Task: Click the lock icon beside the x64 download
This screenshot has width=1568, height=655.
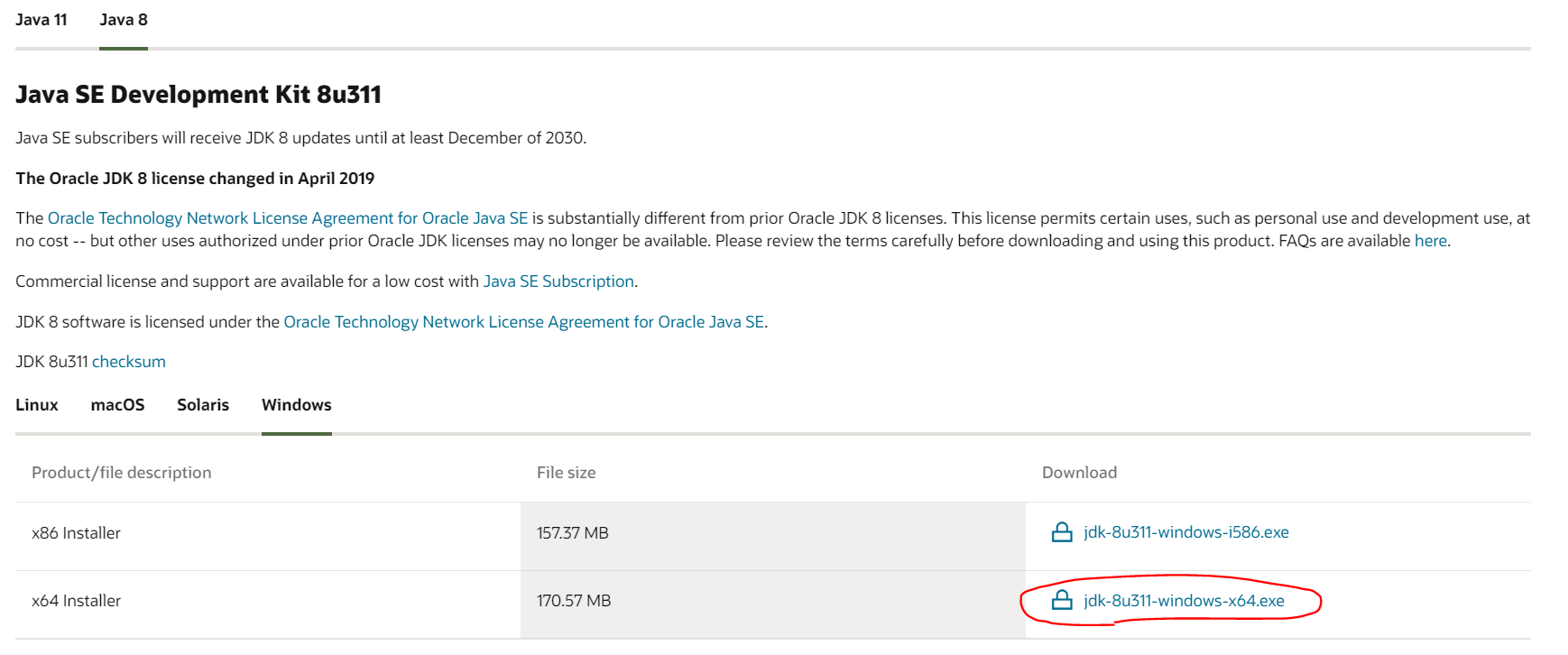Action: 1062,600
